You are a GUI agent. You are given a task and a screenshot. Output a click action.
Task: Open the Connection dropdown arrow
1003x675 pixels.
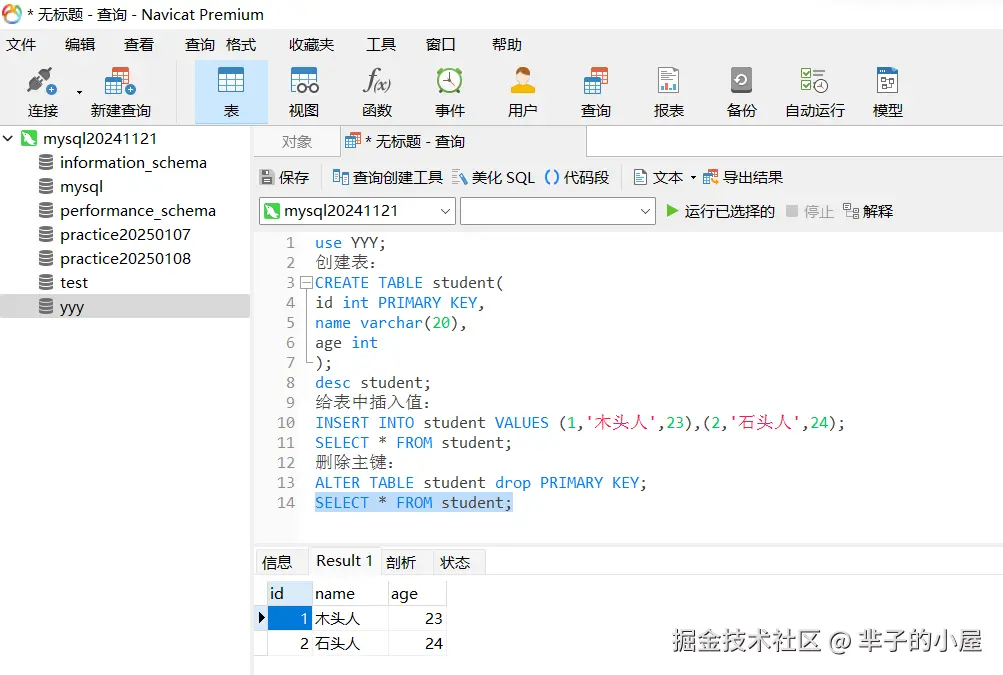click(79, 92)
